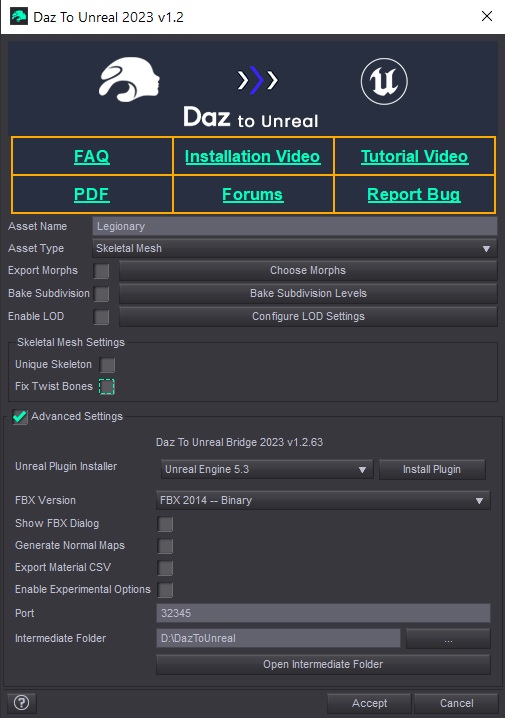The width and height of the screenshot is (505, 718).
Task: Click the Unreal Engine logo icon
Action: point(384,81)
